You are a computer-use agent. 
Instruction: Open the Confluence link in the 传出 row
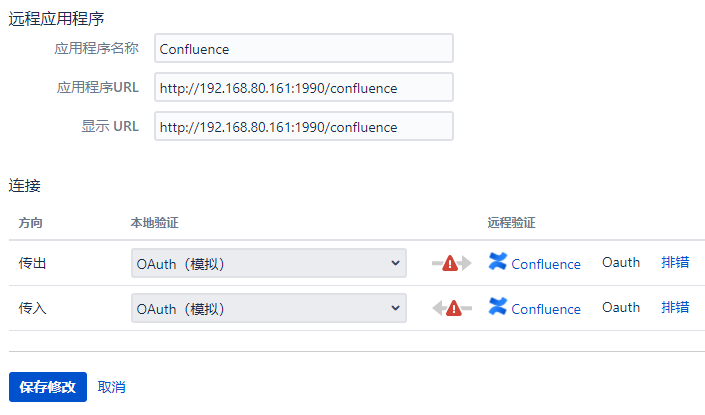pos(545,264)
